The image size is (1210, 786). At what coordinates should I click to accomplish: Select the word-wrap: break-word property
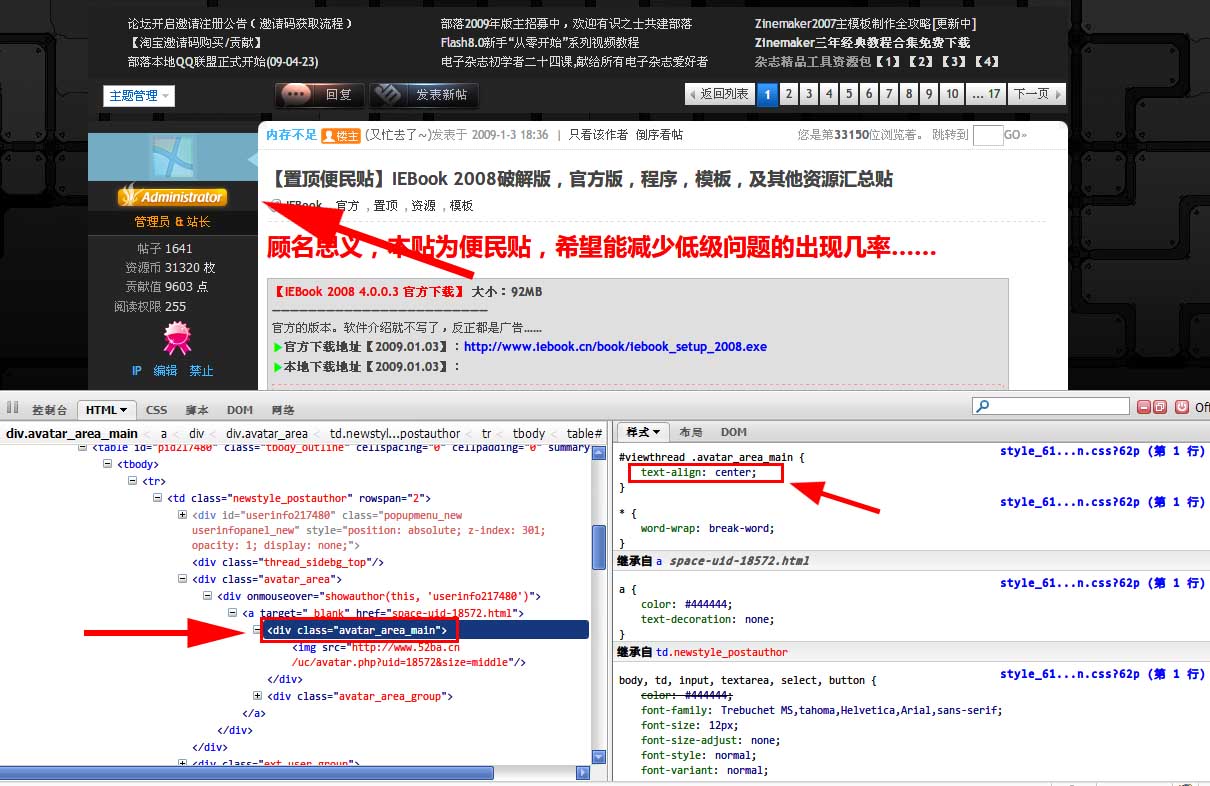click(x=707, y=528)
